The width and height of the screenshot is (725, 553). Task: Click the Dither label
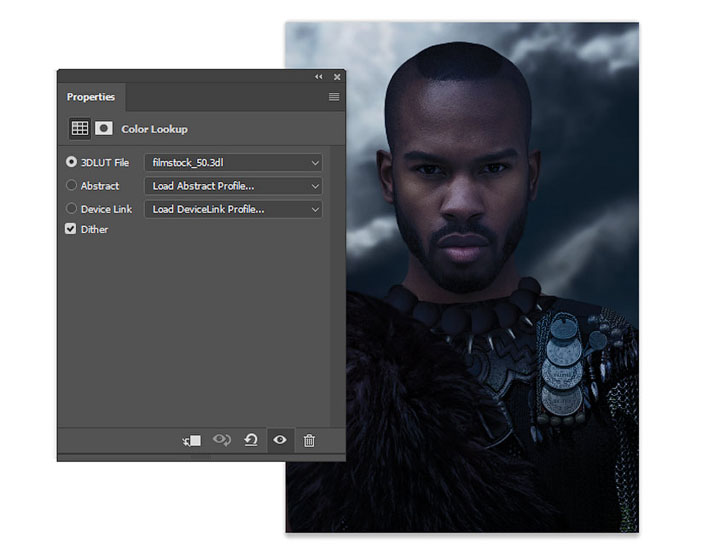pos(94,229)
